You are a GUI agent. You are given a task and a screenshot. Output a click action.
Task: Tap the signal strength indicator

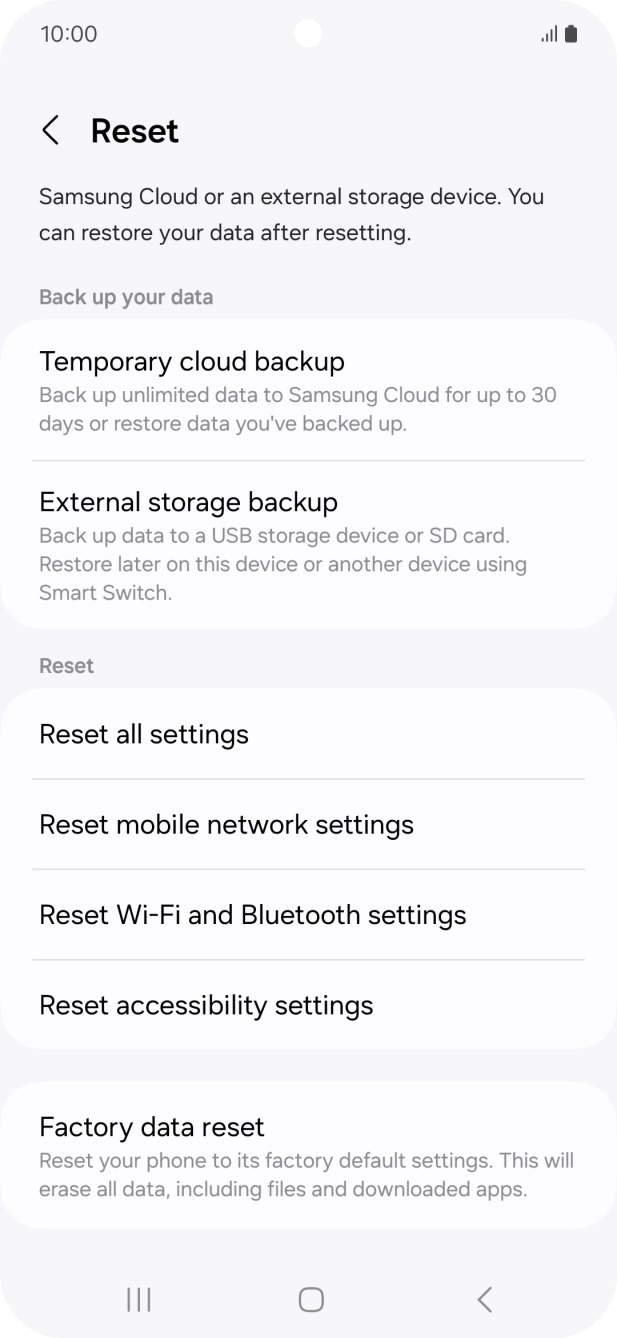(x=546, y=33)
